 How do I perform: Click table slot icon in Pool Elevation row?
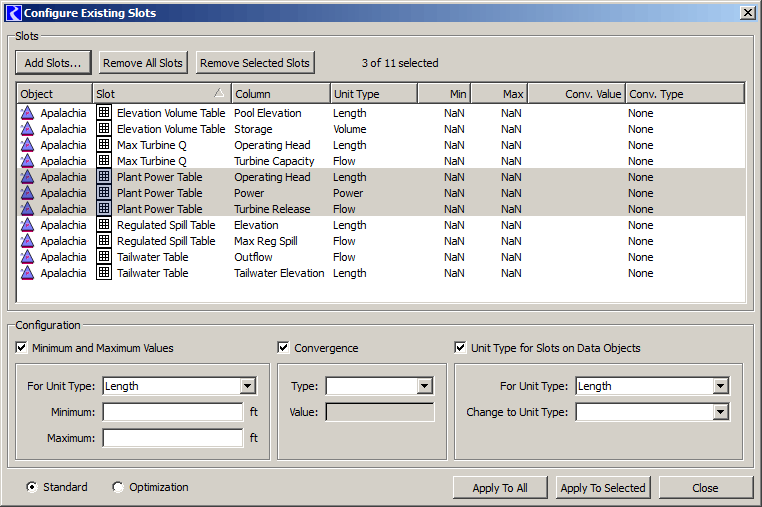pyautogui.click(x=104, y=112)
